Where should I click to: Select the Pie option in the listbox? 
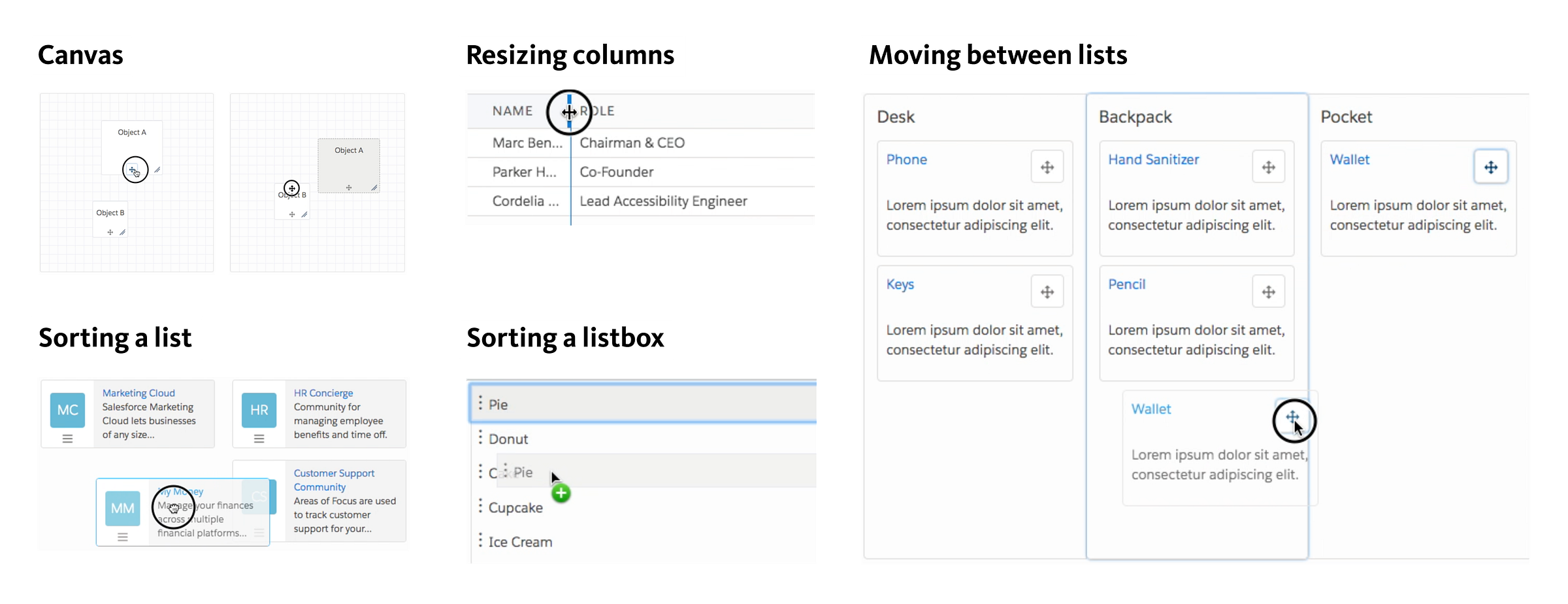coord(643,404)
